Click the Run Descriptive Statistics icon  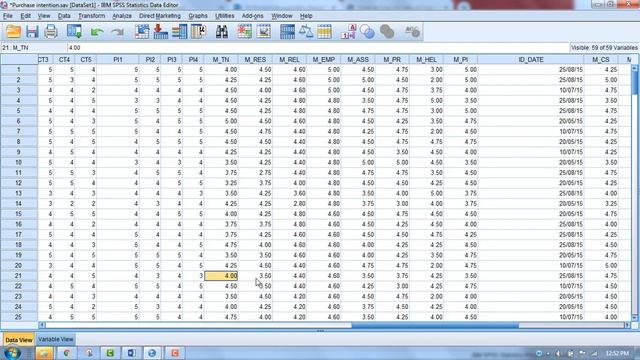199,31
